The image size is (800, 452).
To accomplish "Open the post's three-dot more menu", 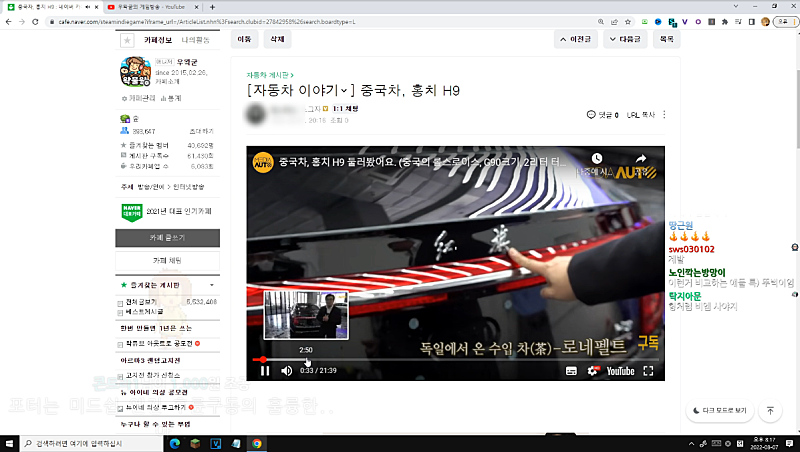I will [x=664, y=115].
